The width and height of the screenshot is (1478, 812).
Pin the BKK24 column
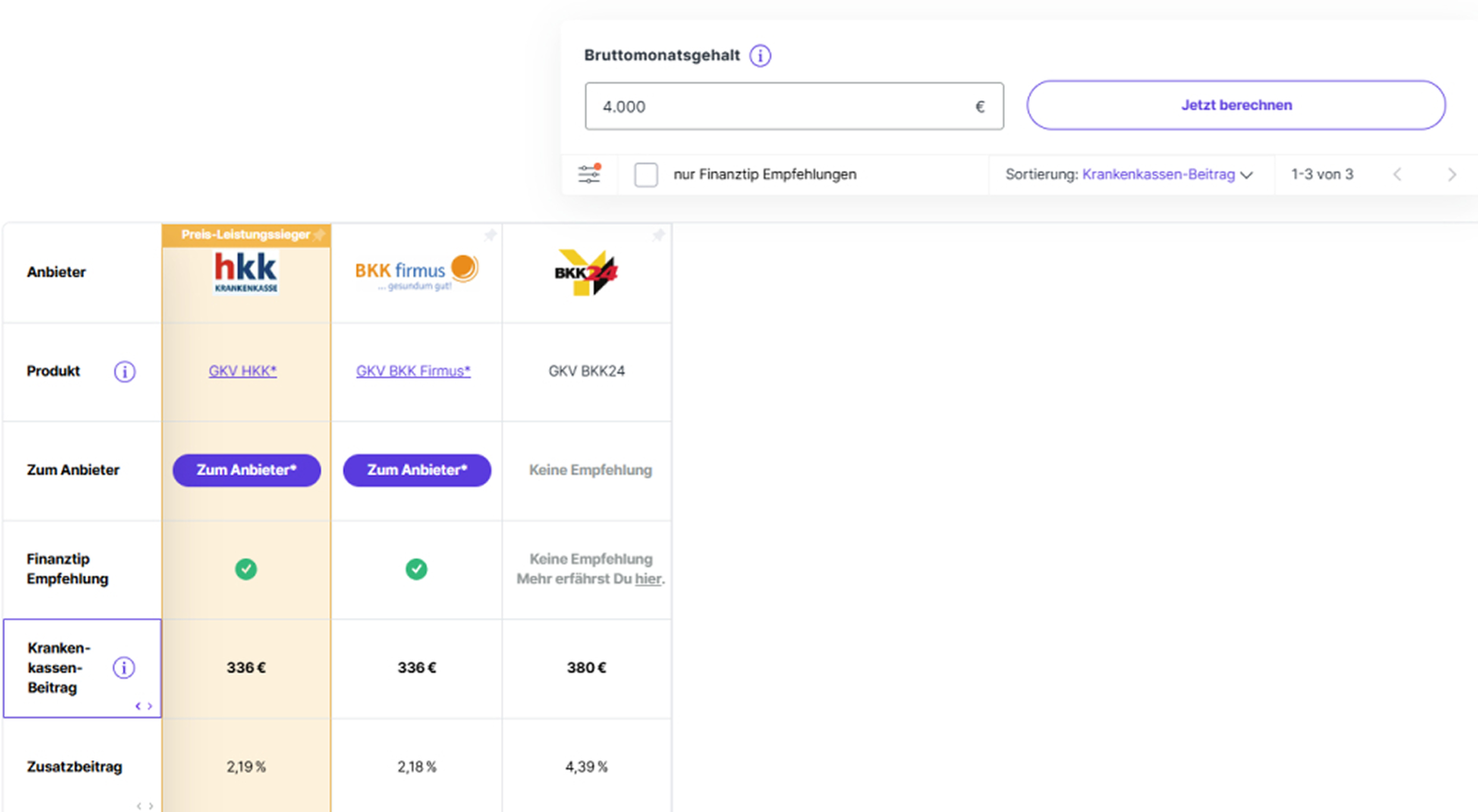(659, 236)
